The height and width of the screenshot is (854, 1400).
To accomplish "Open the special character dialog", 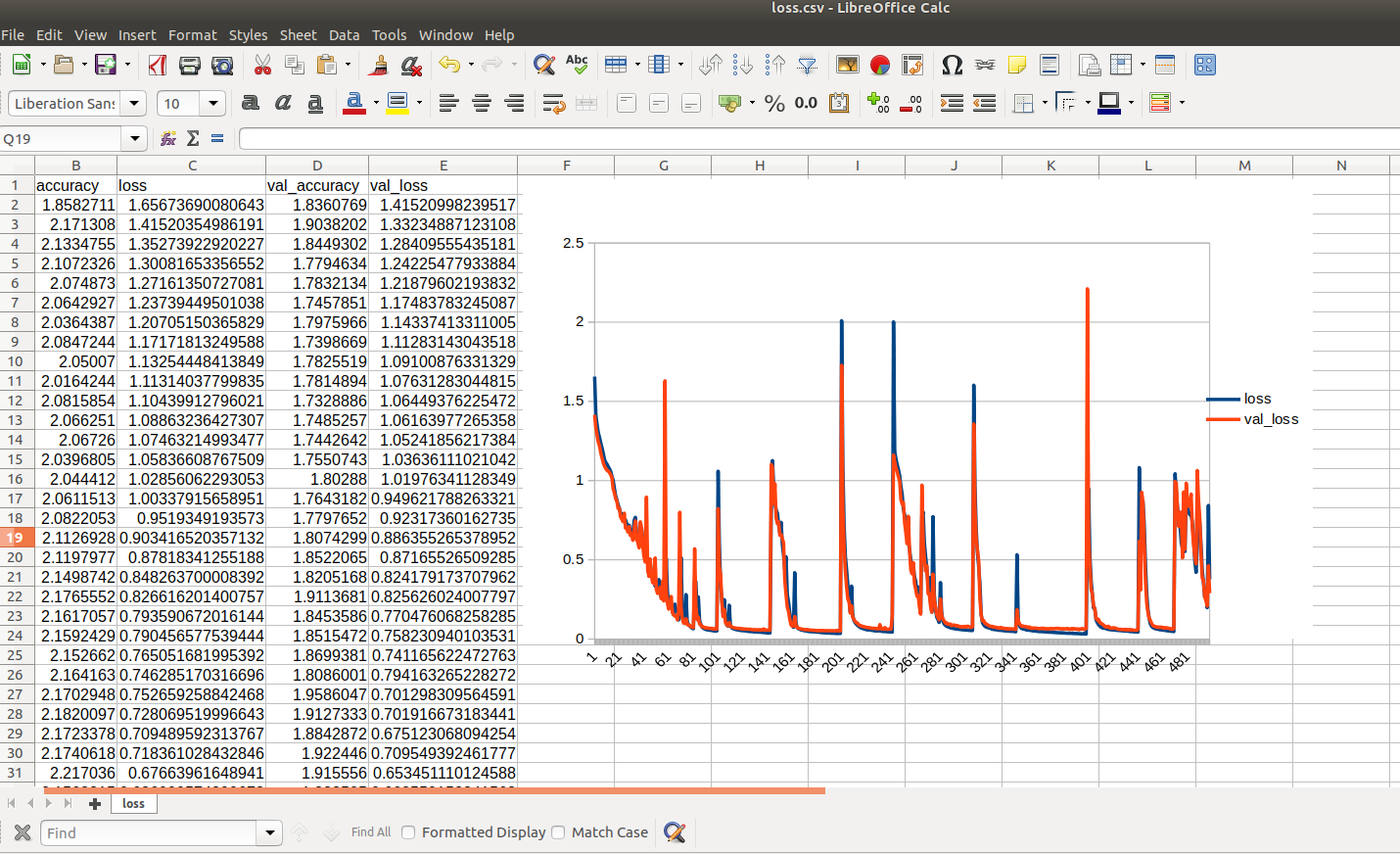I will tap(953, 65).
